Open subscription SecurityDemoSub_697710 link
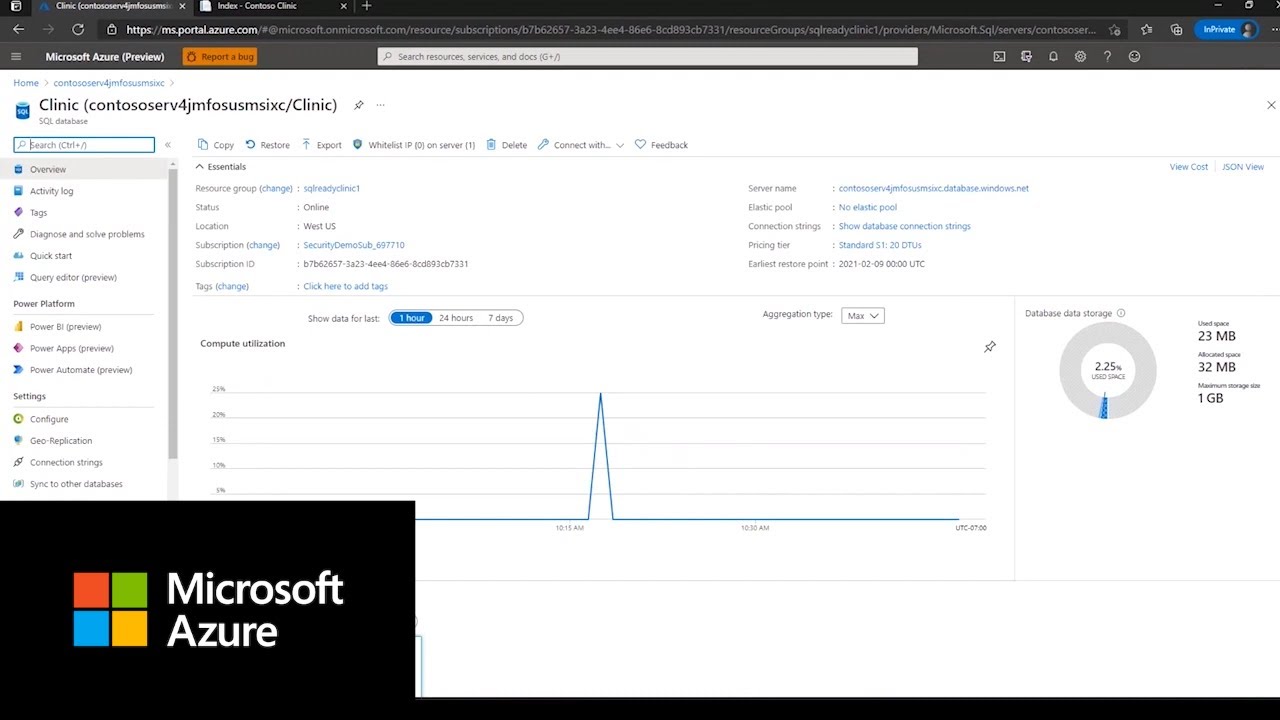This screenshot has height=720, width=1280. (x=354, y=245)
